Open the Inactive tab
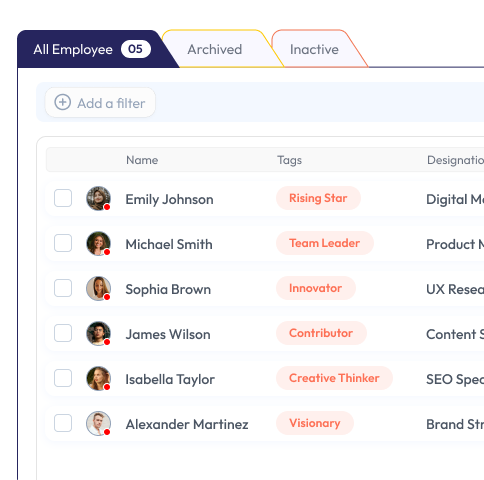 pos(315,49)
